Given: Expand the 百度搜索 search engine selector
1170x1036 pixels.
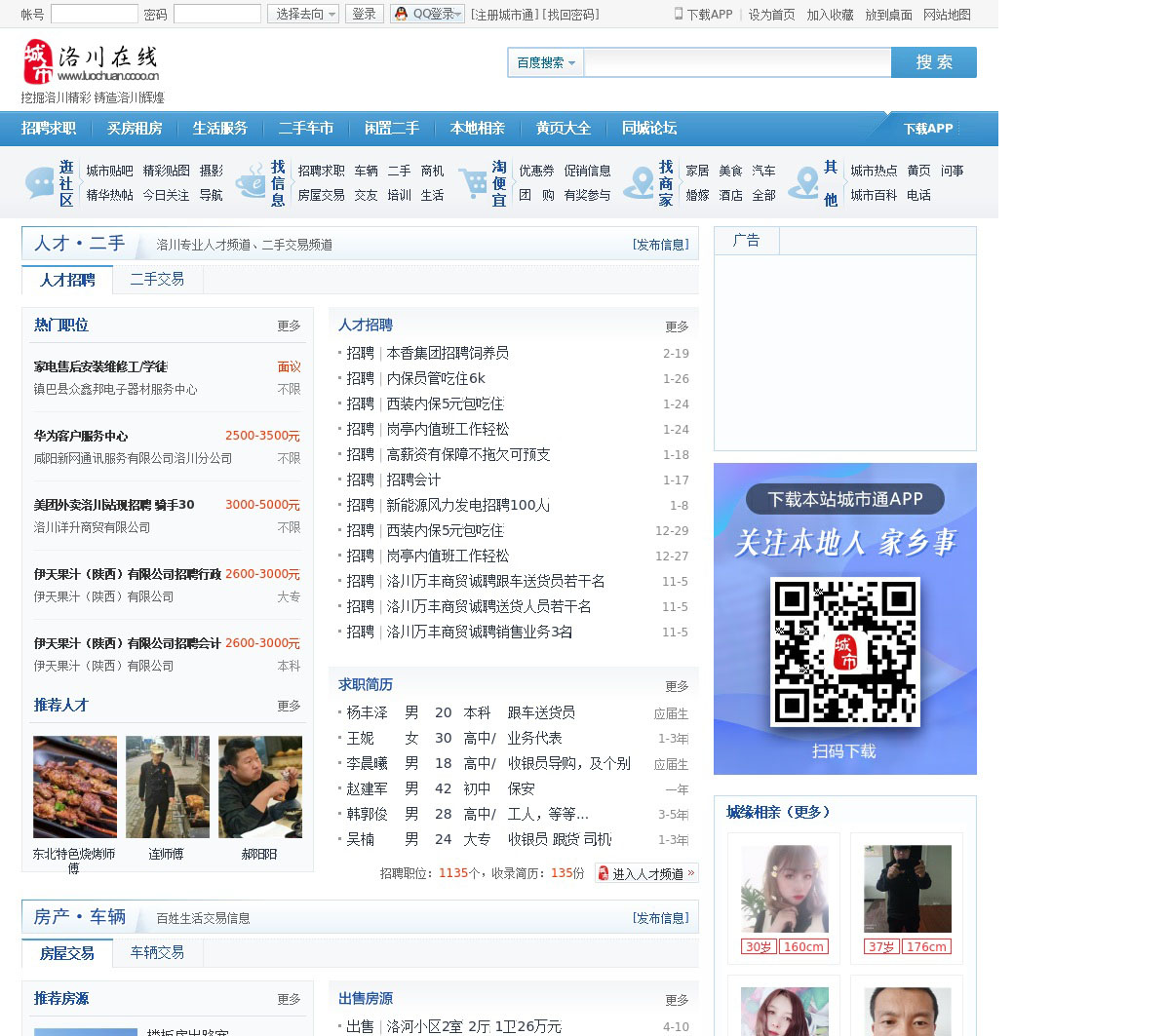Looking at the screenshot, I should (545, 62).
